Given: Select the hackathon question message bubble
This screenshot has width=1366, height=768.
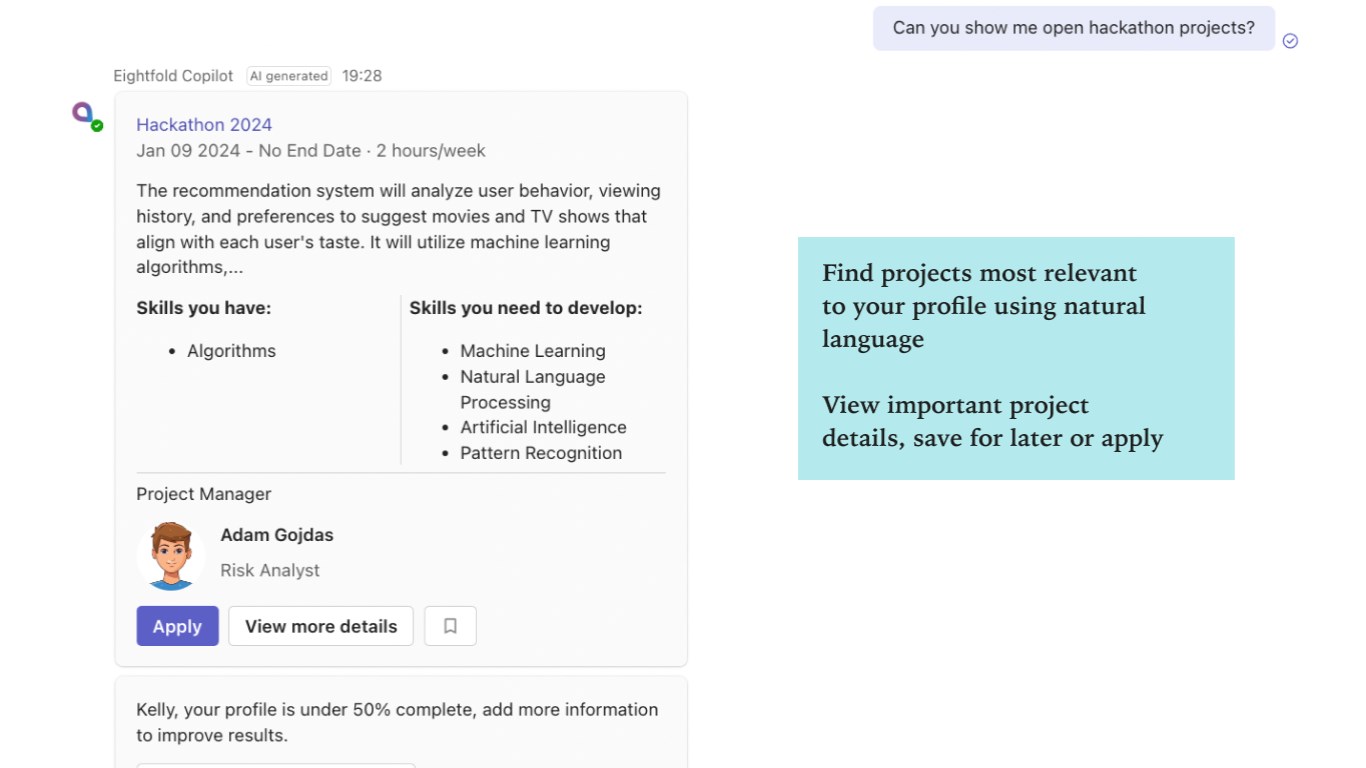Looking at the screenshot, I should pos(1073,28).
